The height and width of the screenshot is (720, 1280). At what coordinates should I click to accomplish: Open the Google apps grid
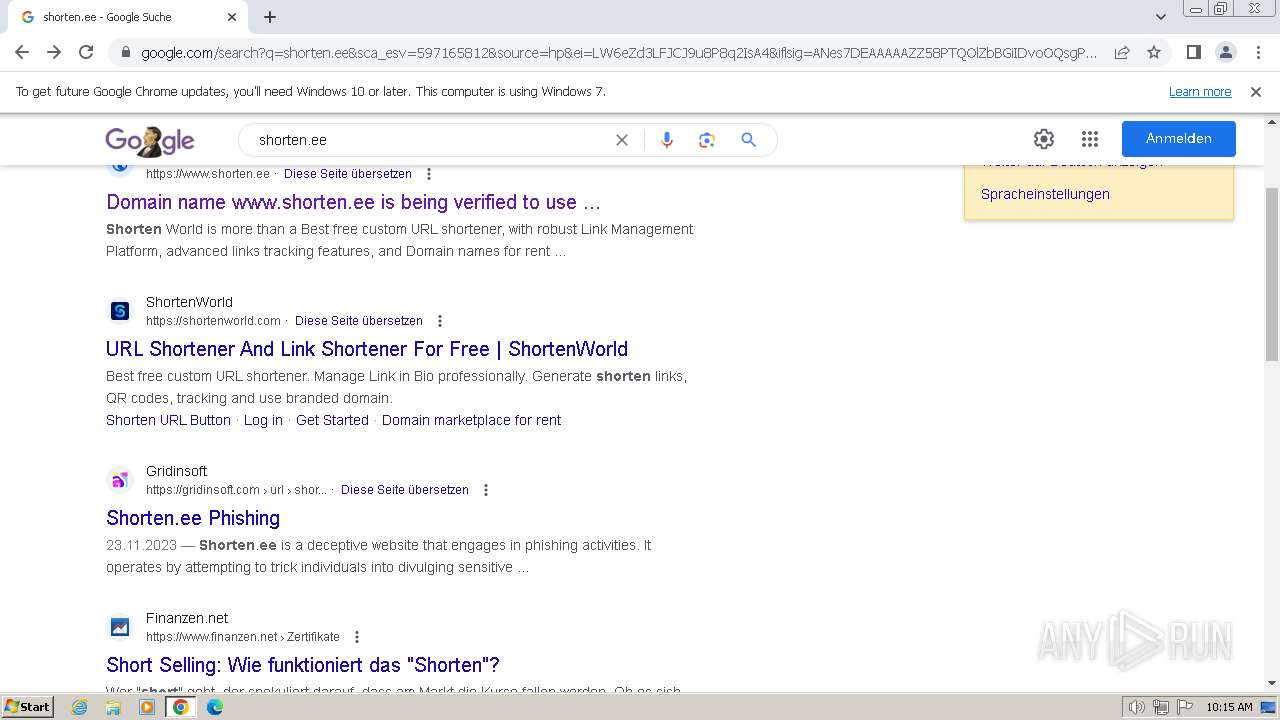(1090, 139)
